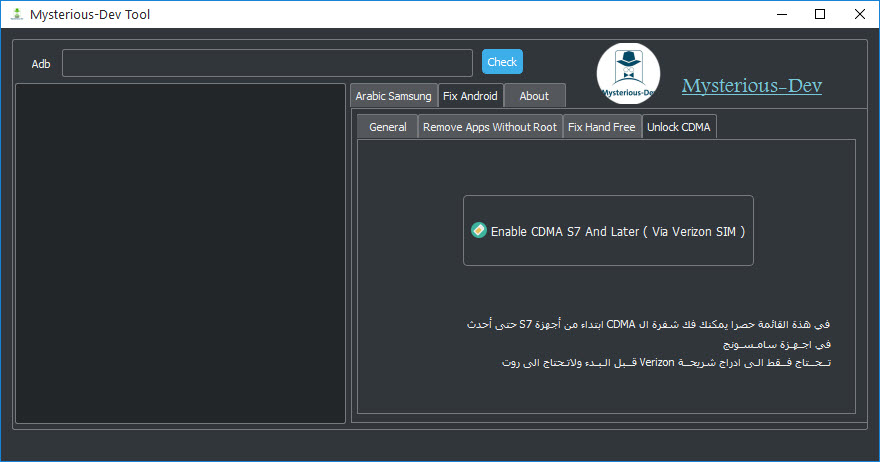
Task: Close the Mysterious-Dev Tool window
Action: (859, 14)
